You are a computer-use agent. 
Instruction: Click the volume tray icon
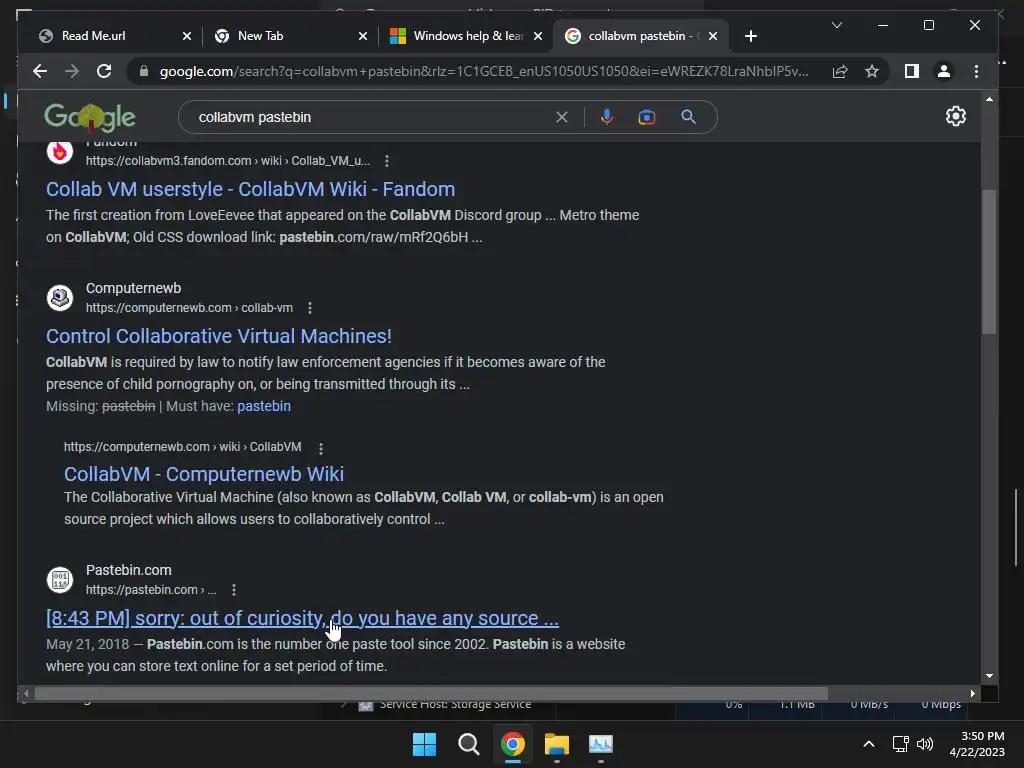click(x=925, y=744)
